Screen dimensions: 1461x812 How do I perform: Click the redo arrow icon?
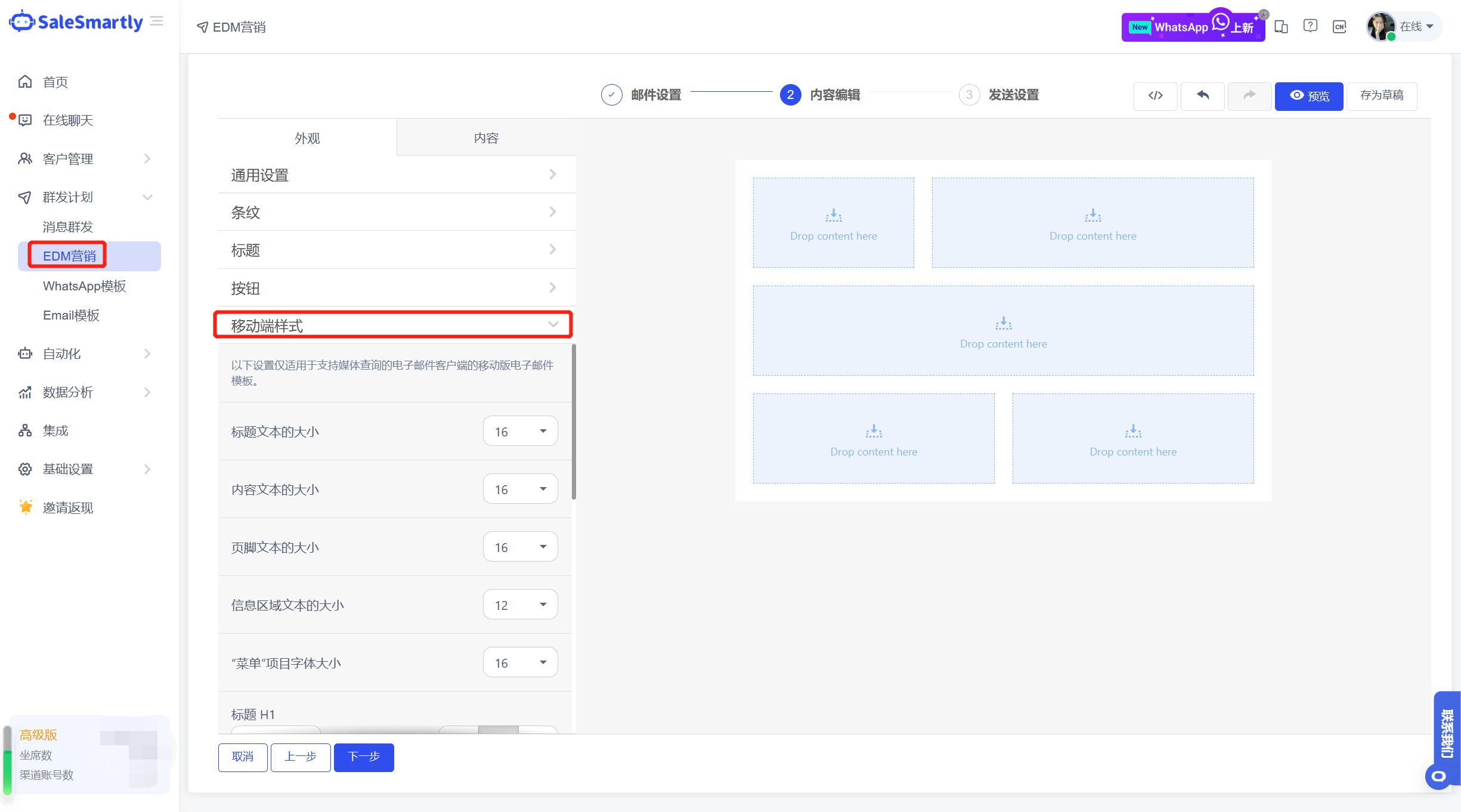tap(1249, 95)
